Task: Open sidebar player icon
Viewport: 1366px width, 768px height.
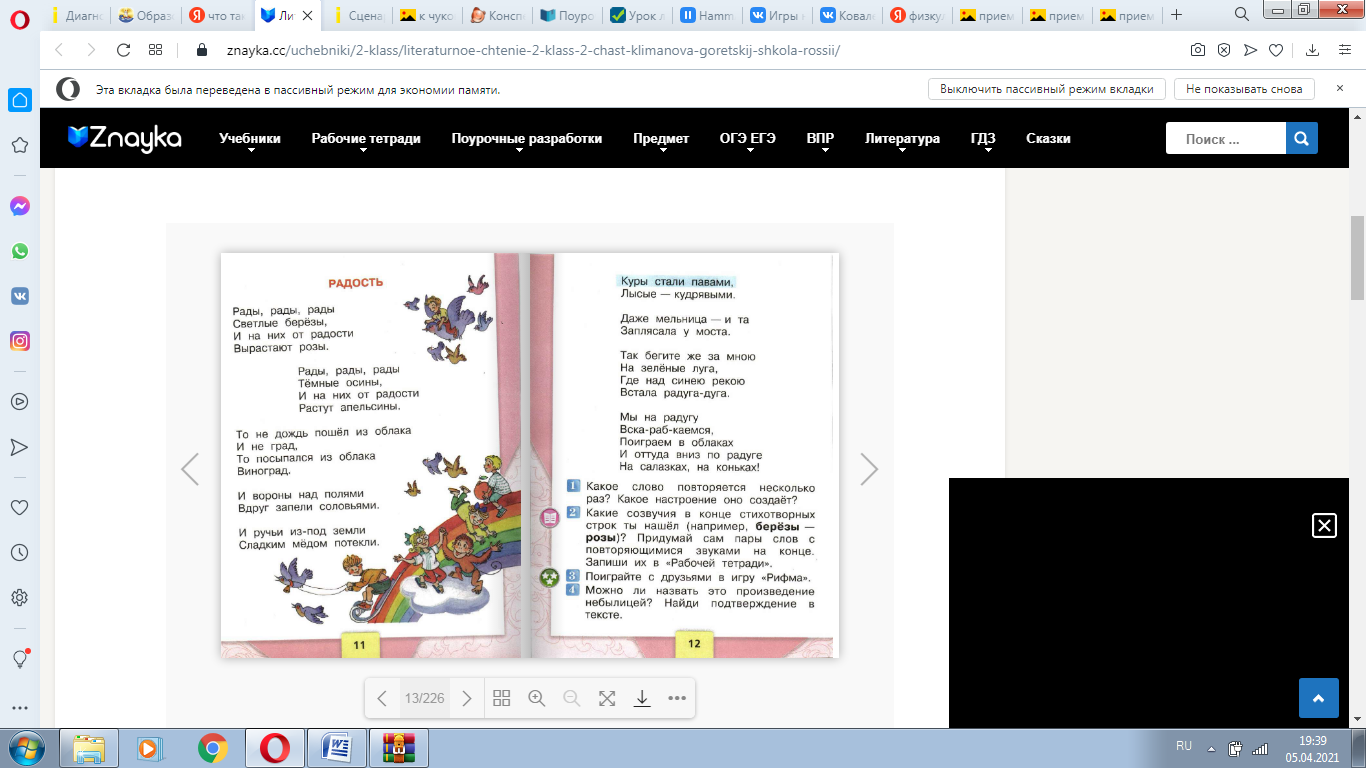Action: [x=19, y=401]
